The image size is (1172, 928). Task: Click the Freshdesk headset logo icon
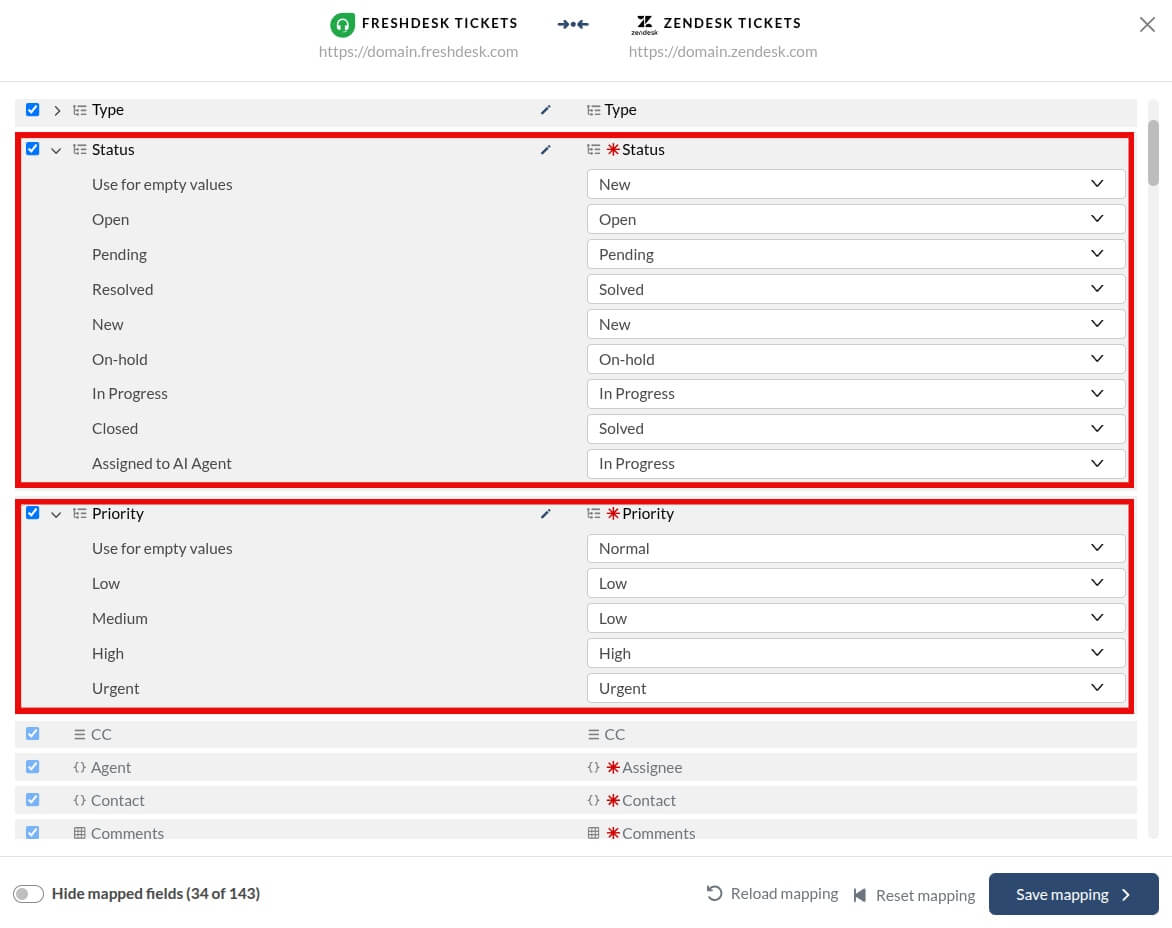click(x=342, y=25)
